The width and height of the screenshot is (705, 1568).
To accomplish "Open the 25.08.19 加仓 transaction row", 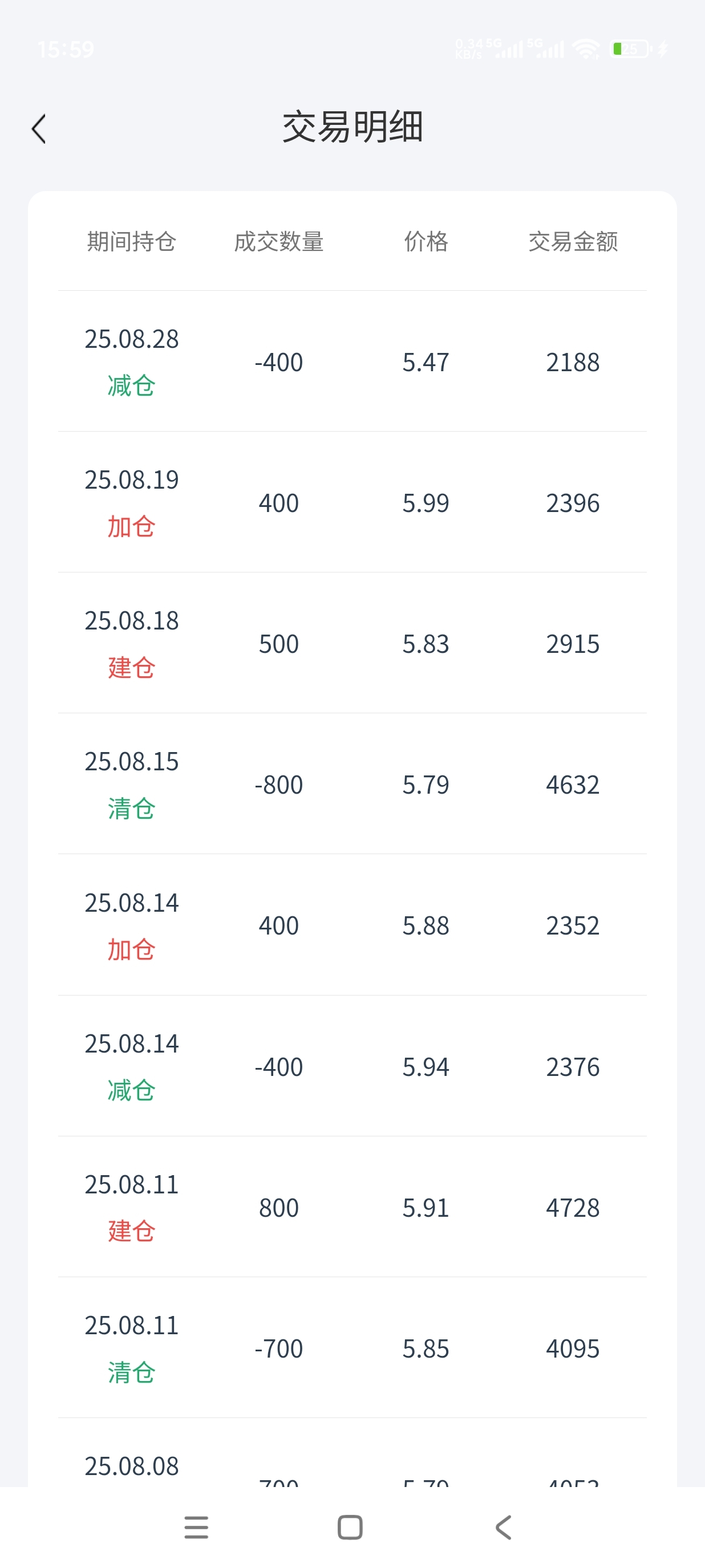I will pyautogui.click(x=352, y=502).
